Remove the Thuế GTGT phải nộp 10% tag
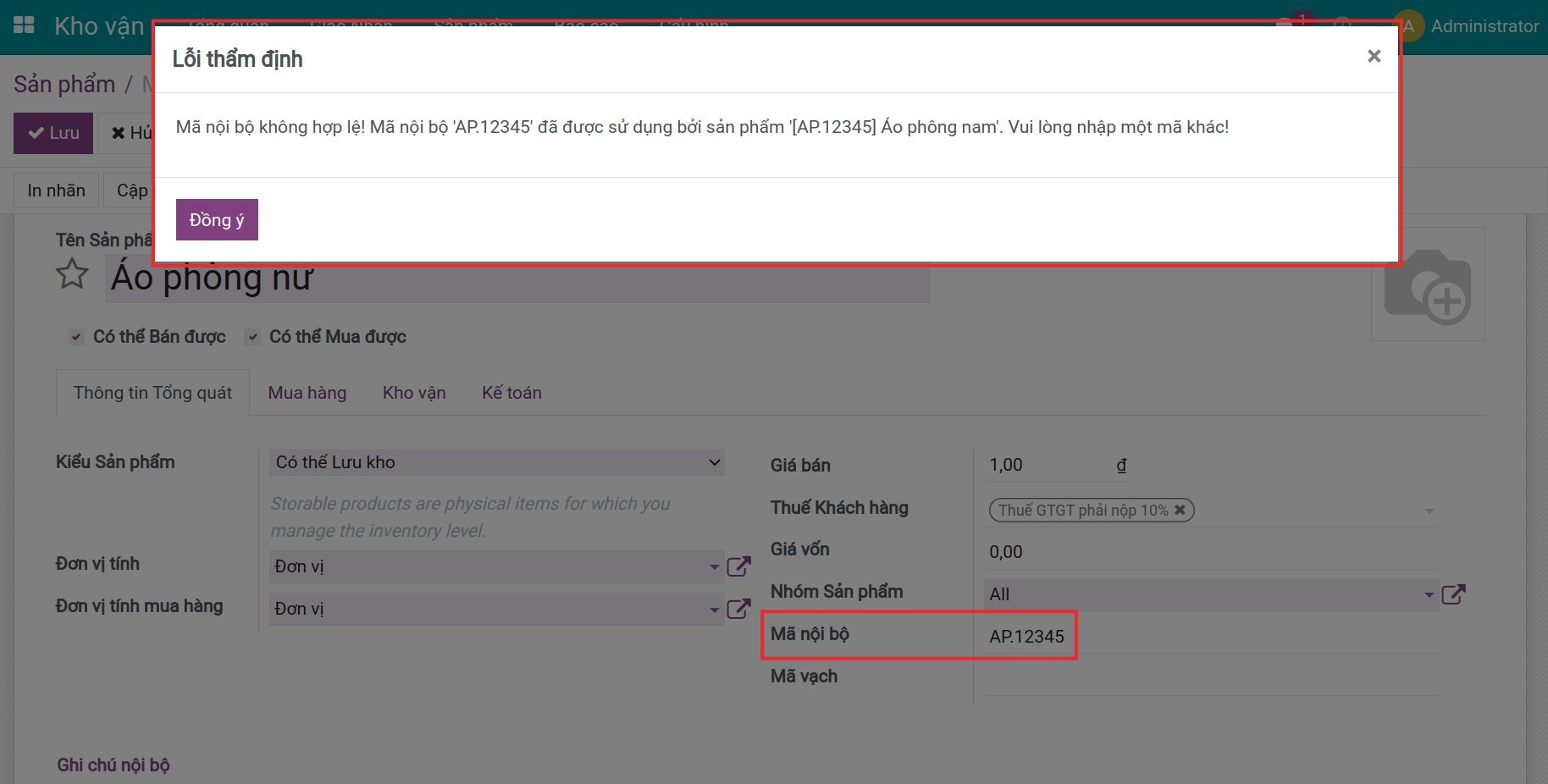 pos(1180,510)
